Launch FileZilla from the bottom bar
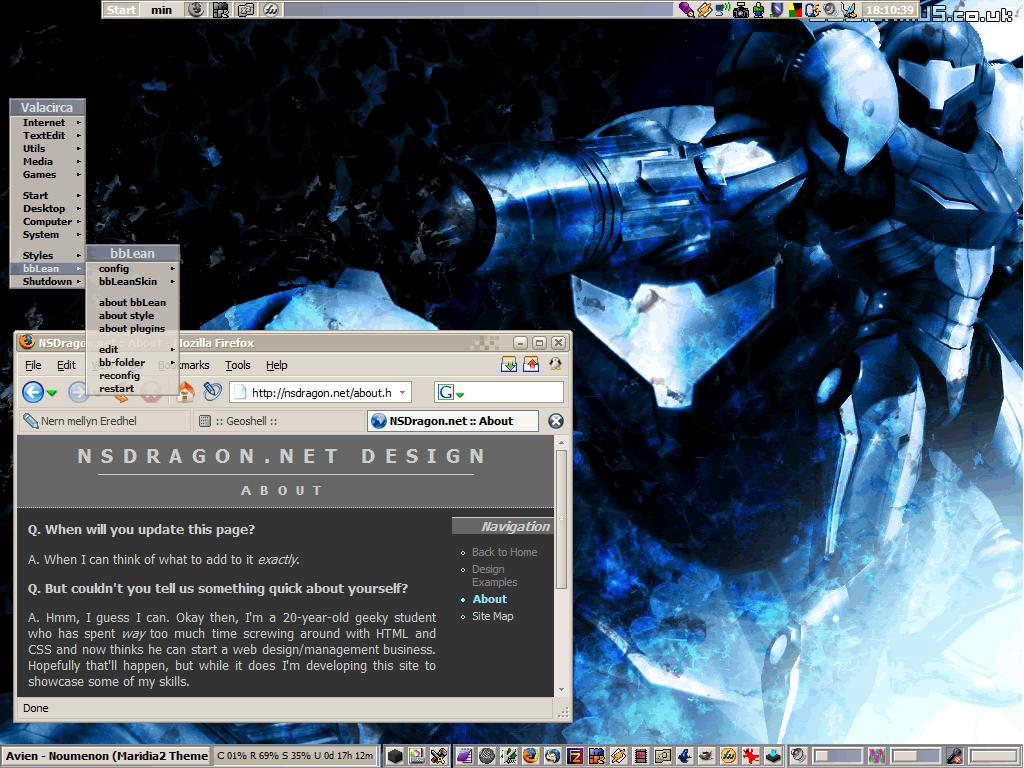 [575, 756]
